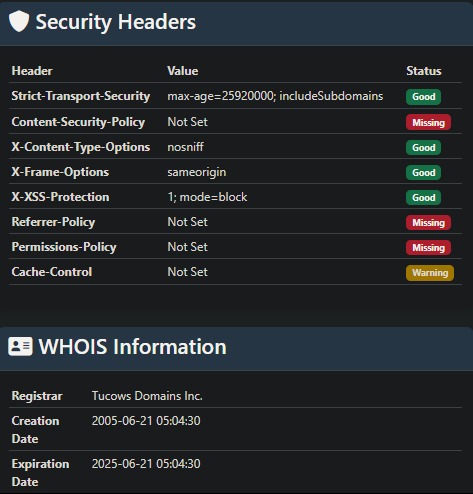473x494 pixels.
Task: Click the Missing badge for Content-Security-Policy
Action: click(428, 122)
